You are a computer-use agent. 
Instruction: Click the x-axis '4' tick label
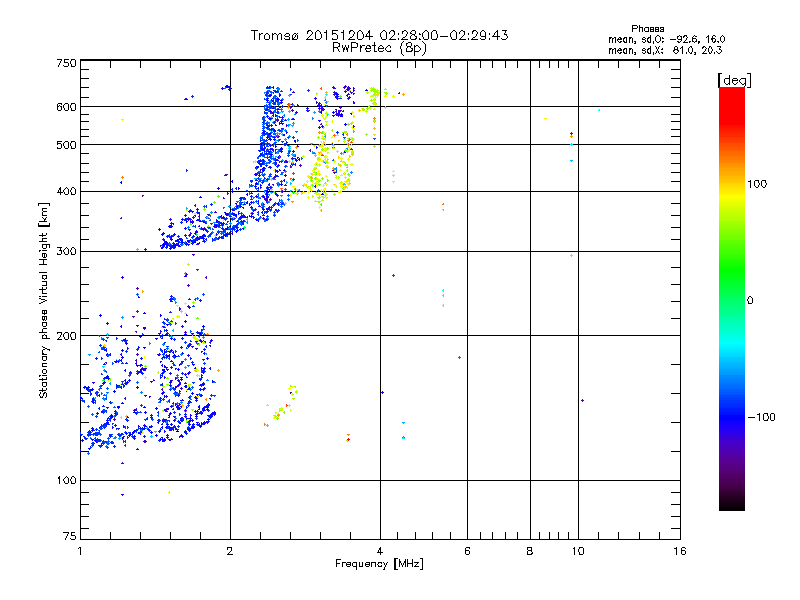tap(380, 551)
